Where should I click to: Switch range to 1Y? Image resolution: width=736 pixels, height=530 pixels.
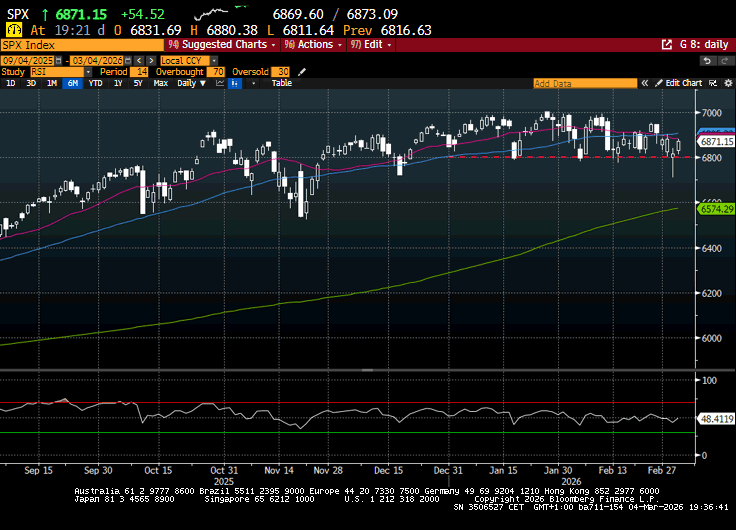[116, 83]
